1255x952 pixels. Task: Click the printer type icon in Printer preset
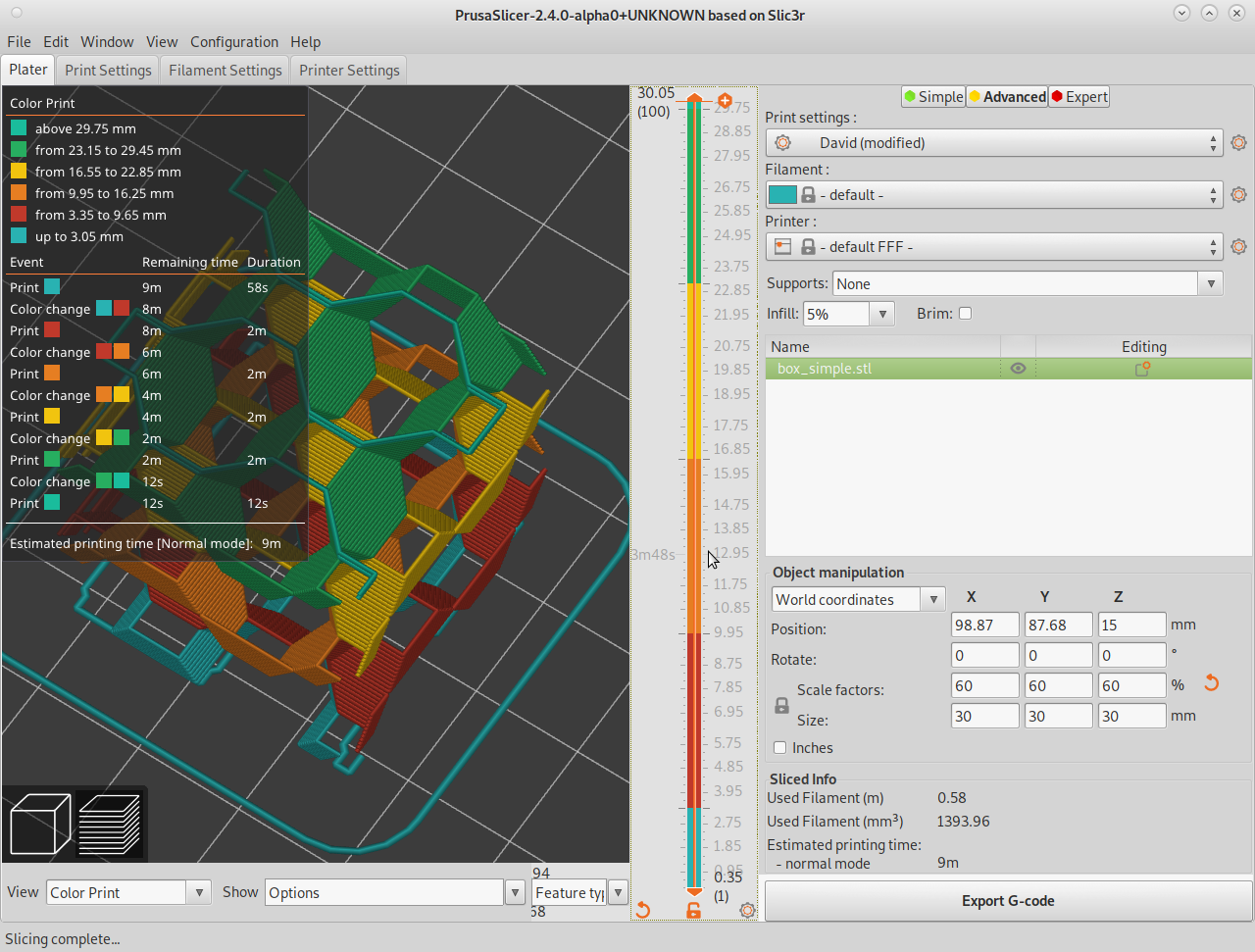point(782,246)
